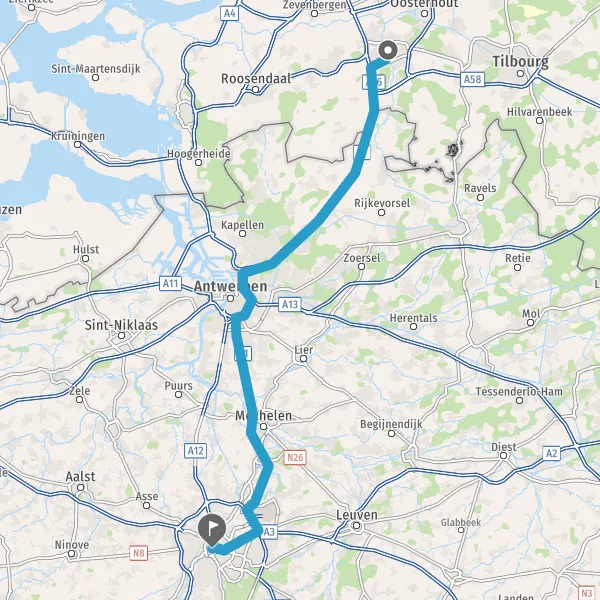The height and width of the screenshot is (600, 600).
Task: Click the Mechelen city label
Action: pos(263,416)
